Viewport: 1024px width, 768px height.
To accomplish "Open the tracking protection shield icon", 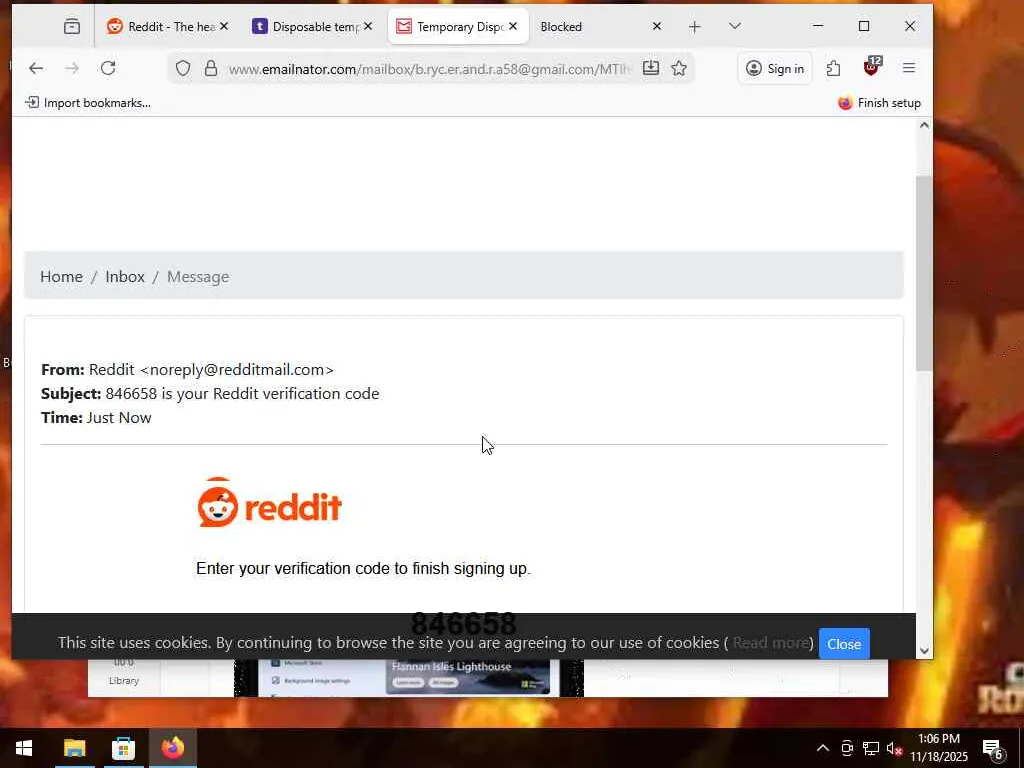I will coord(184,69).
